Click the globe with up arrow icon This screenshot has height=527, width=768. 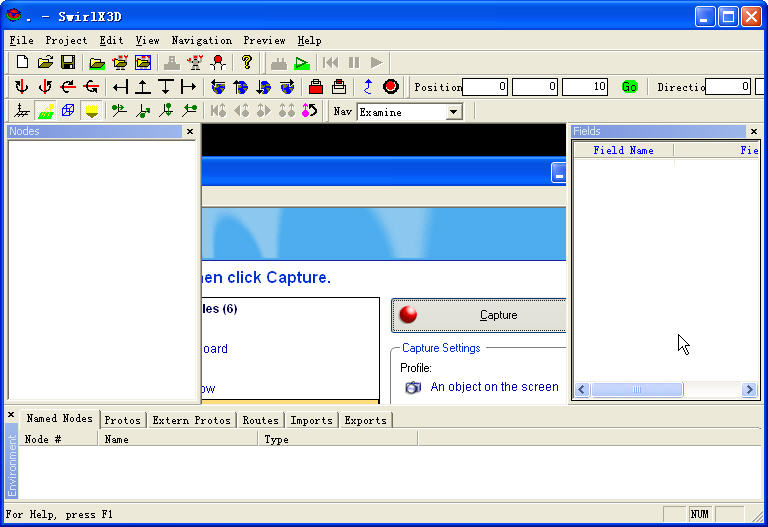coord(240,87)
